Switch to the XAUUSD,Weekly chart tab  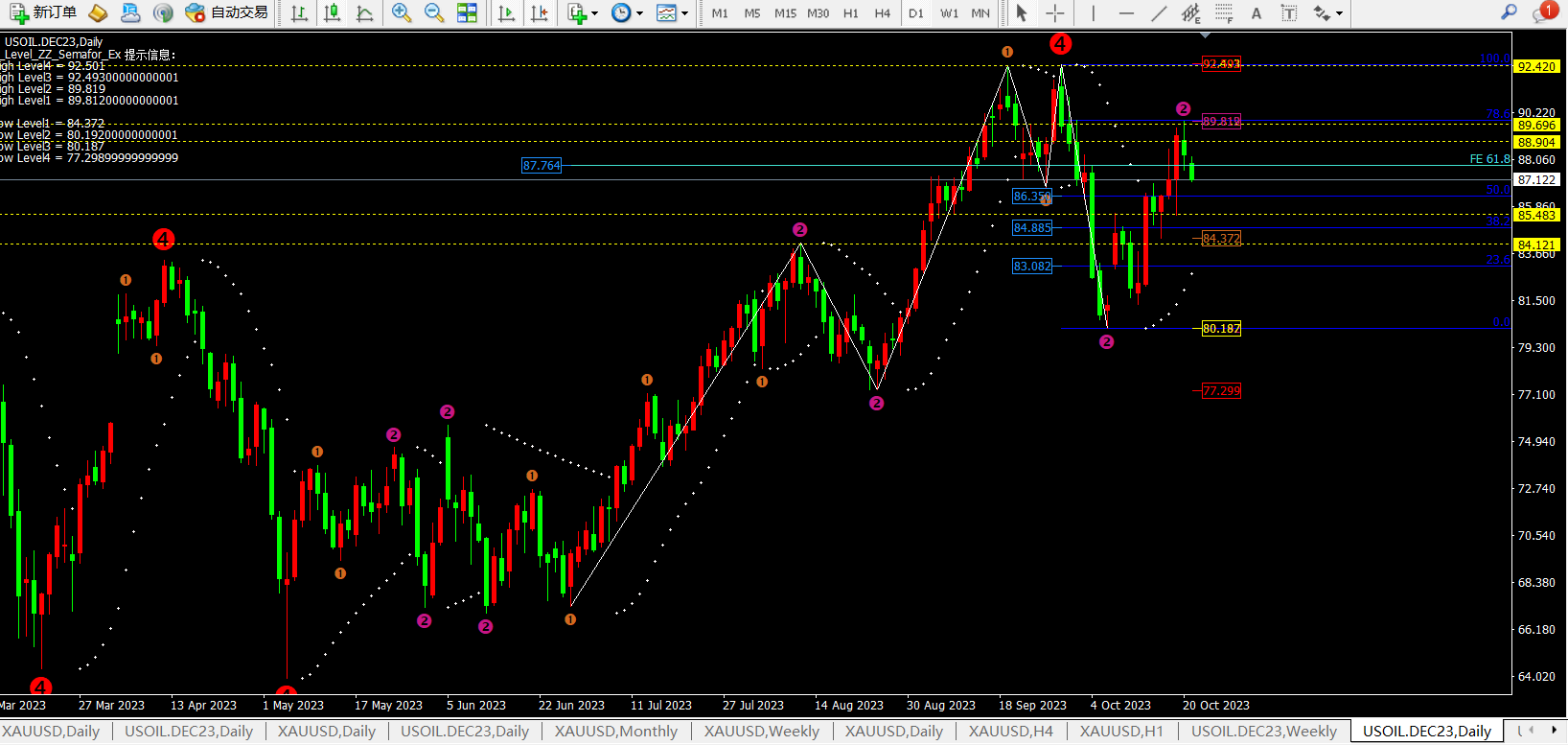click(762, 731)
